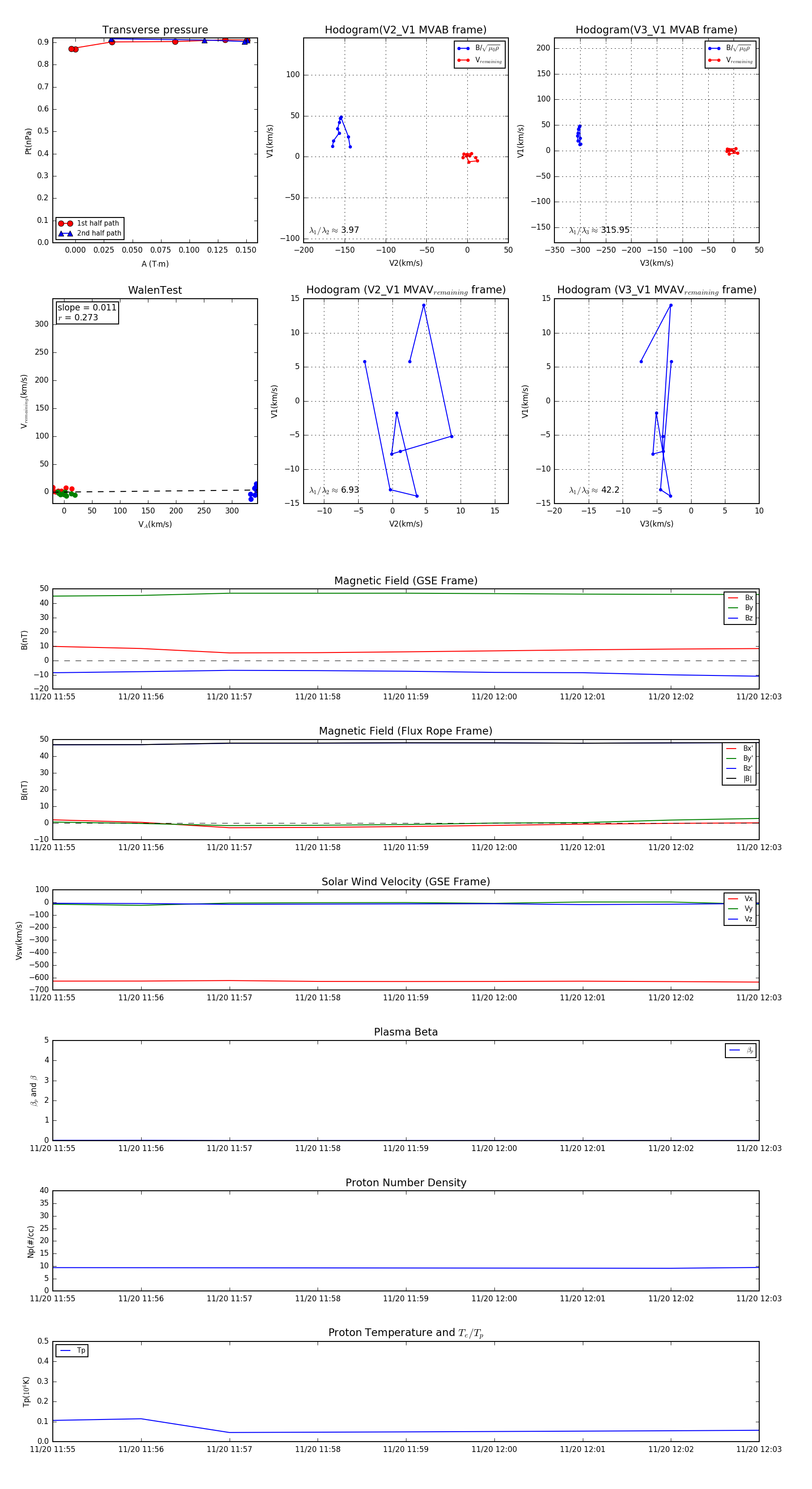Screen dimensions: 812x1489
Task: Click the 'By' legend entry in GSE magnetic field
Action: pos(740,608)
